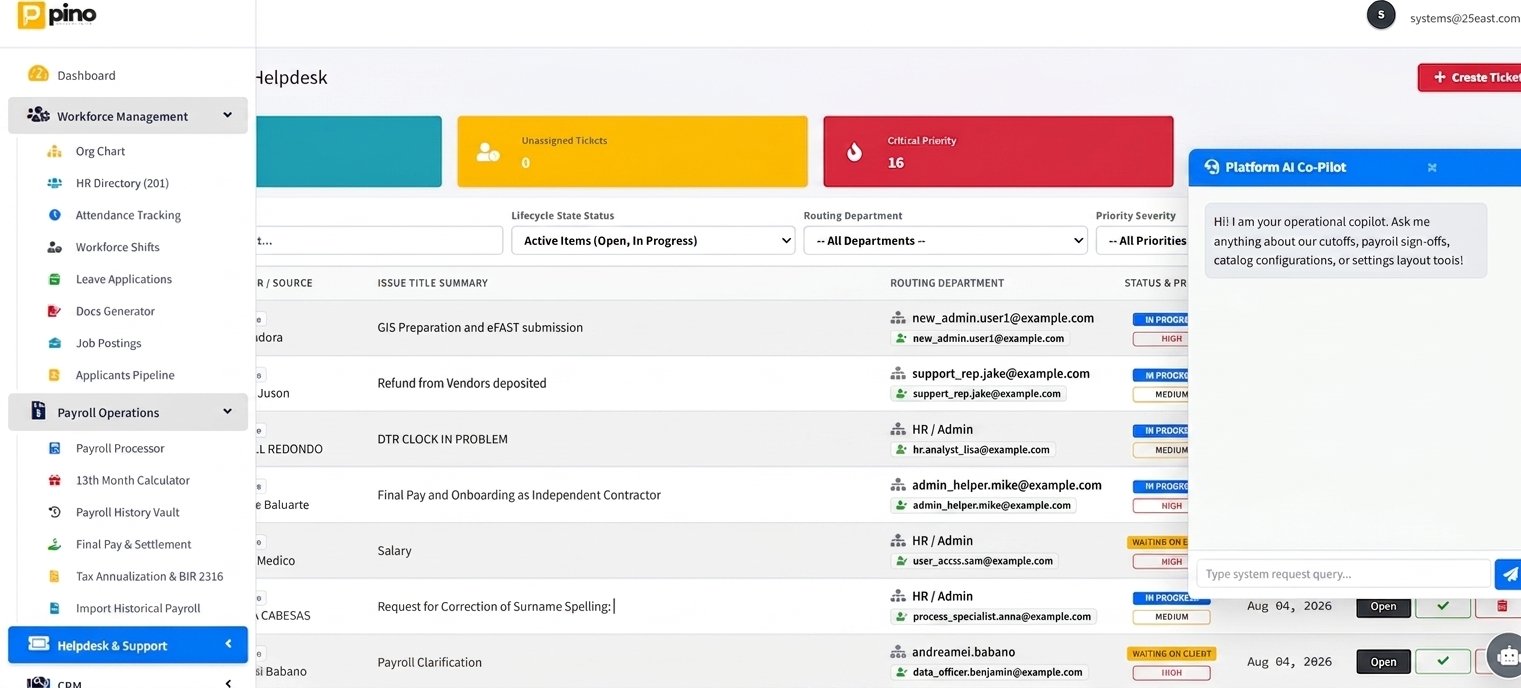This screenshot has height=688, width=1521.
Task: Click the Helpdesk & Support menu label
Action: (112, 645)
